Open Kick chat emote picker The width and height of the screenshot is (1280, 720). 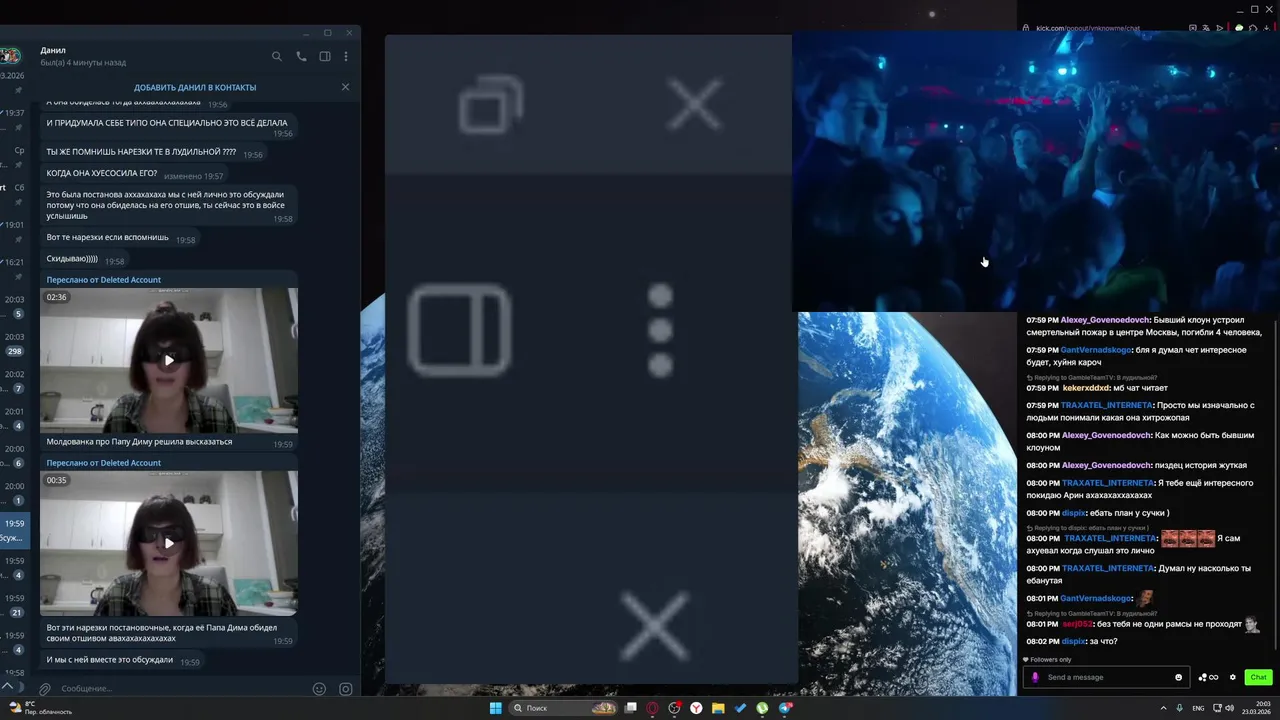click(x=1178, y=677)
